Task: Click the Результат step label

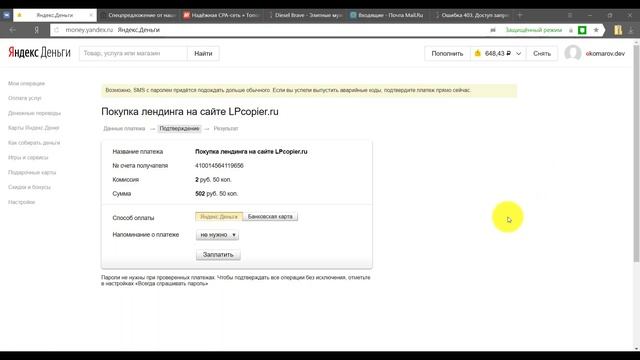Action: (x=226, y=129)
